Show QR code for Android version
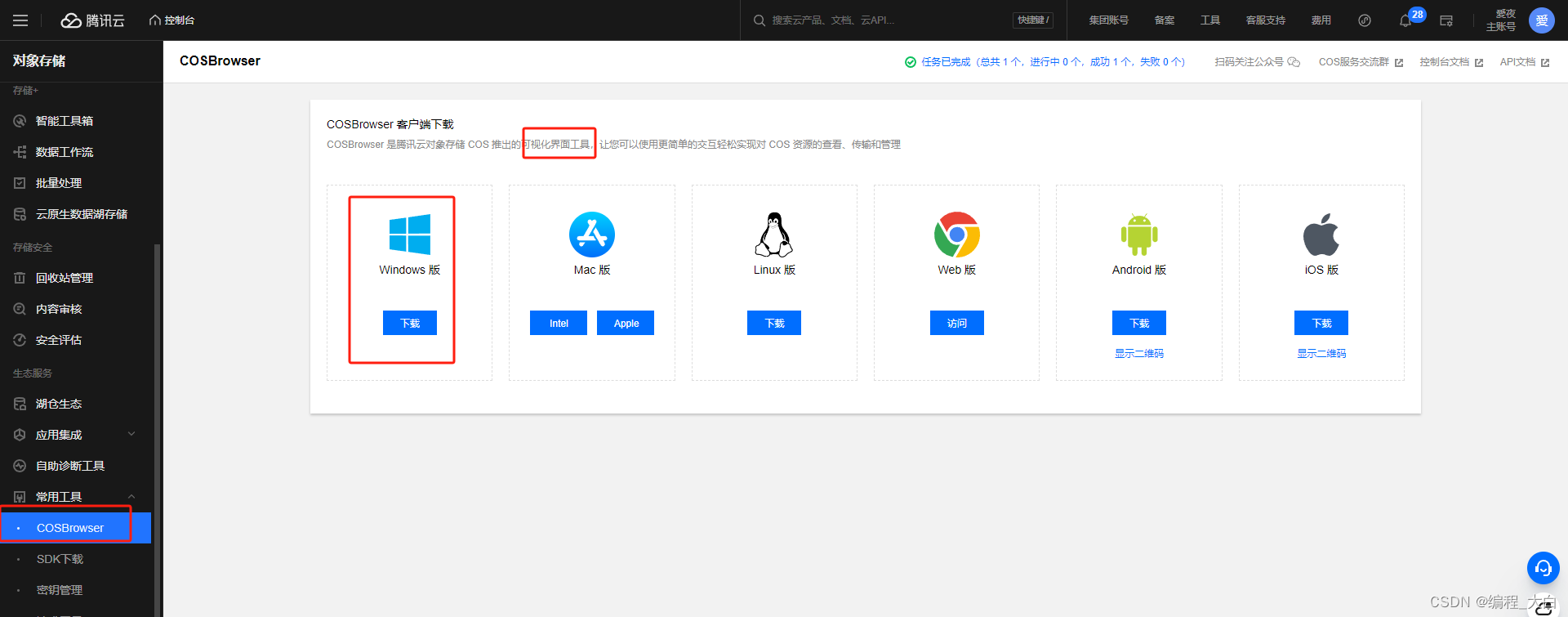The height and width of the screenshot is (617, 1568). (x=1139, y=354)
